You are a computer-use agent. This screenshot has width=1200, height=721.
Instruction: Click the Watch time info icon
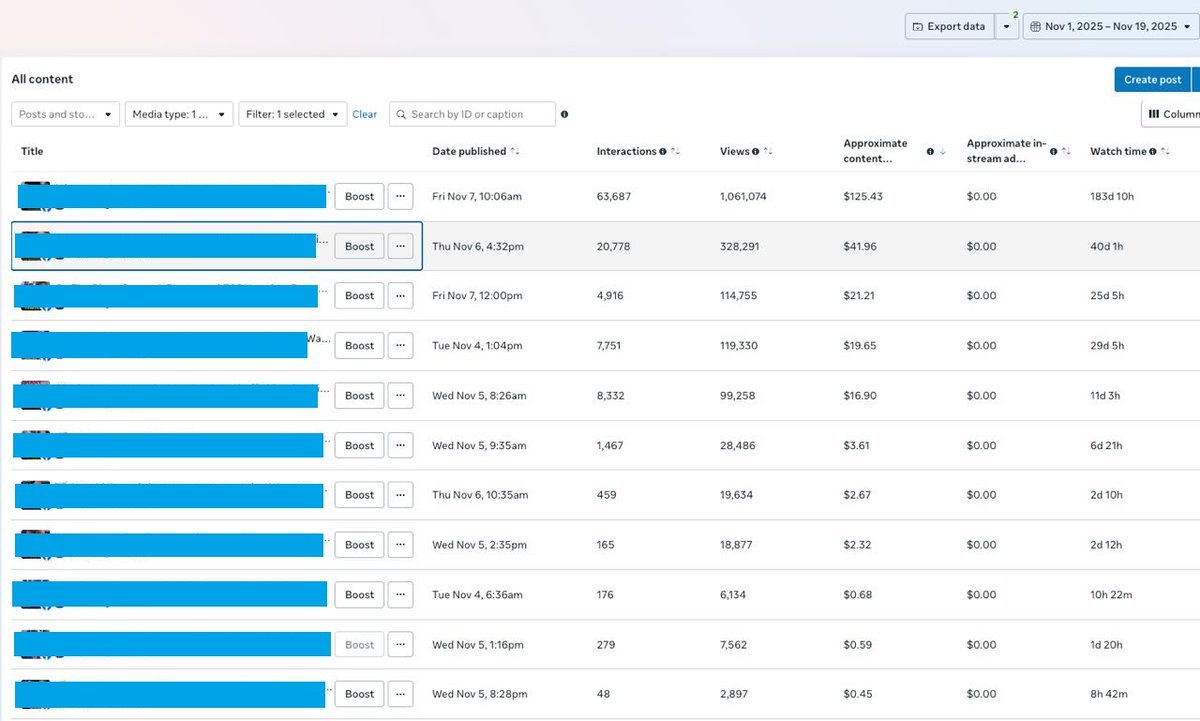tap(1153, 152)
